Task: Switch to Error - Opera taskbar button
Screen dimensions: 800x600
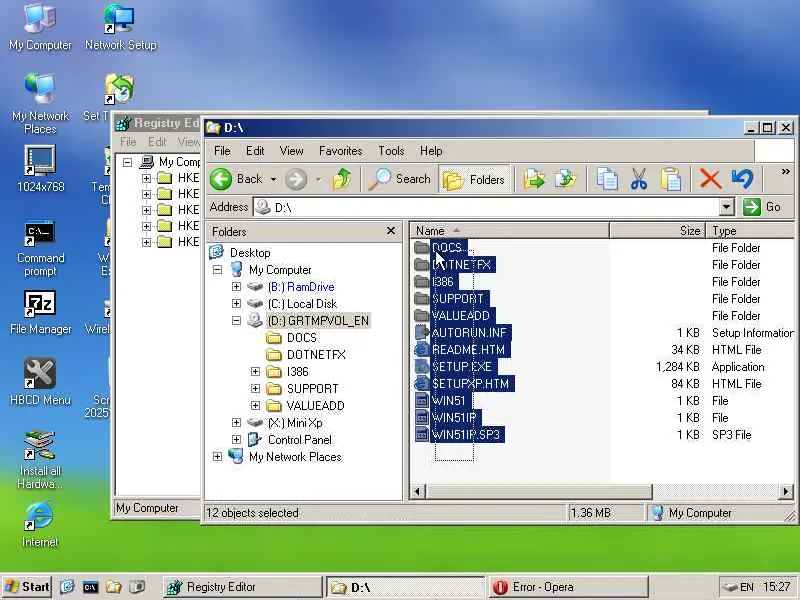Action: point(568,587)
